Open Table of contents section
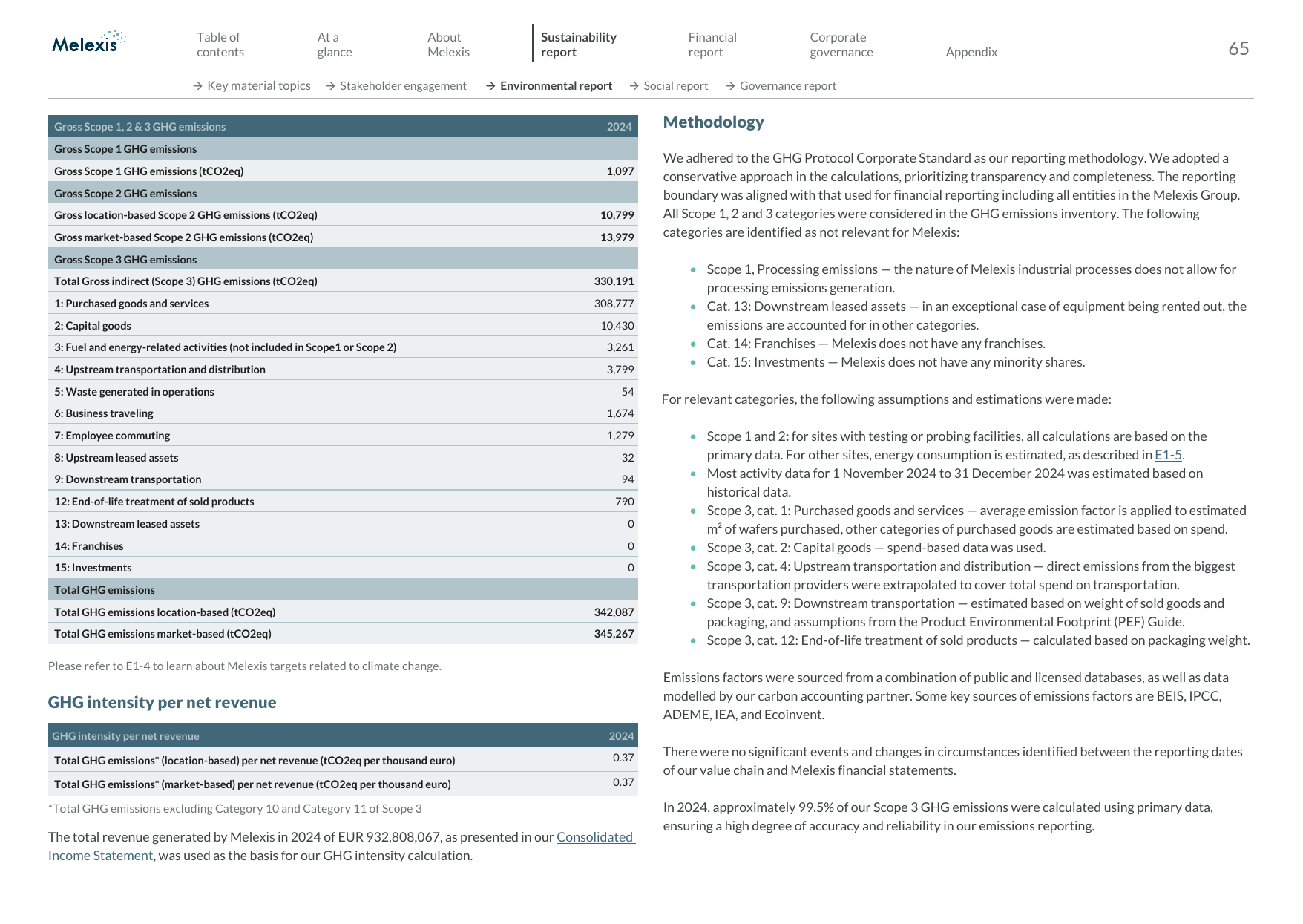 [220, 45]
